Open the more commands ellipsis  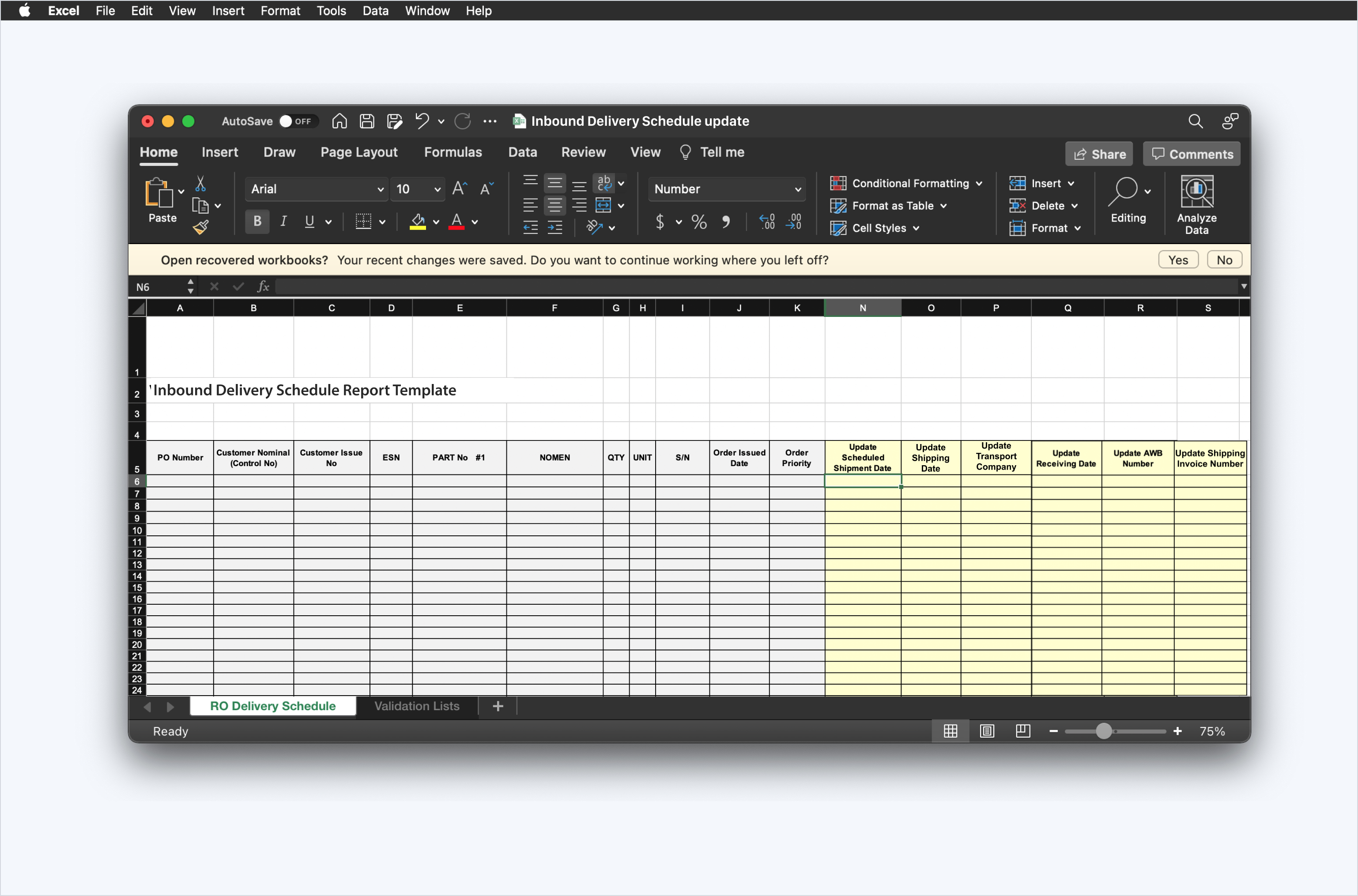point(490,121)
